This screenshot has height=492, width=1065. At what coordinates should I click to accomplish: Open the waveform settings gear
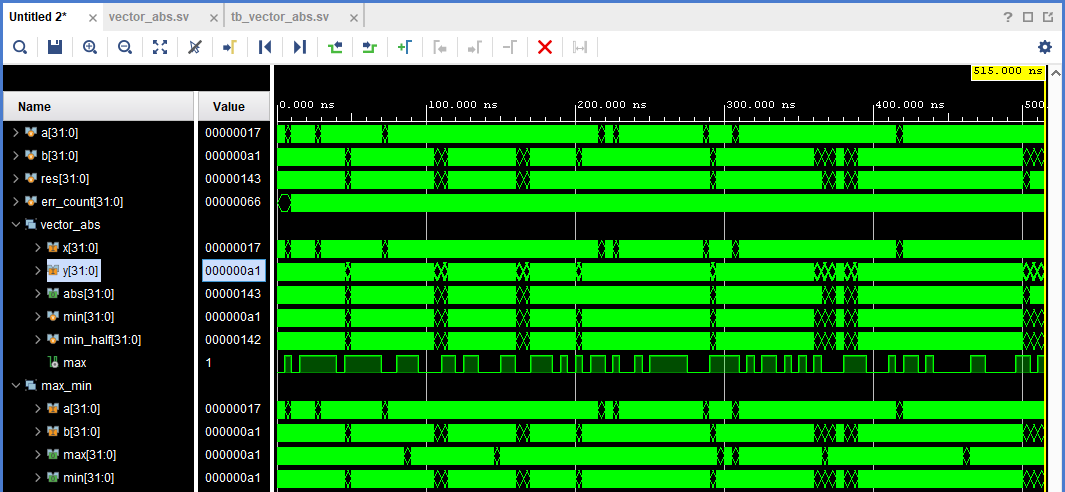click(x=1045, y=47)
